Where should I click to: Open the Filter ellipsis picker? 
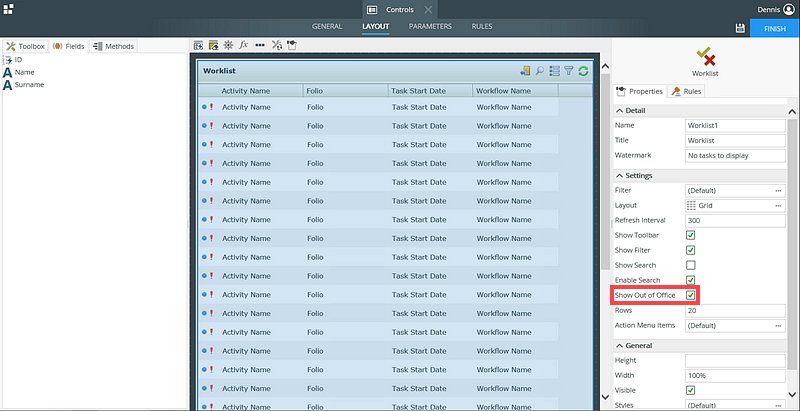click(x=778, y=190)
